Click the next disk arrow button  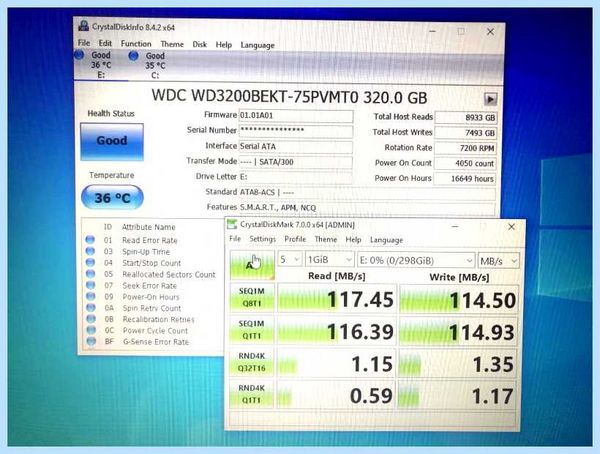click(x=490, y=99)
